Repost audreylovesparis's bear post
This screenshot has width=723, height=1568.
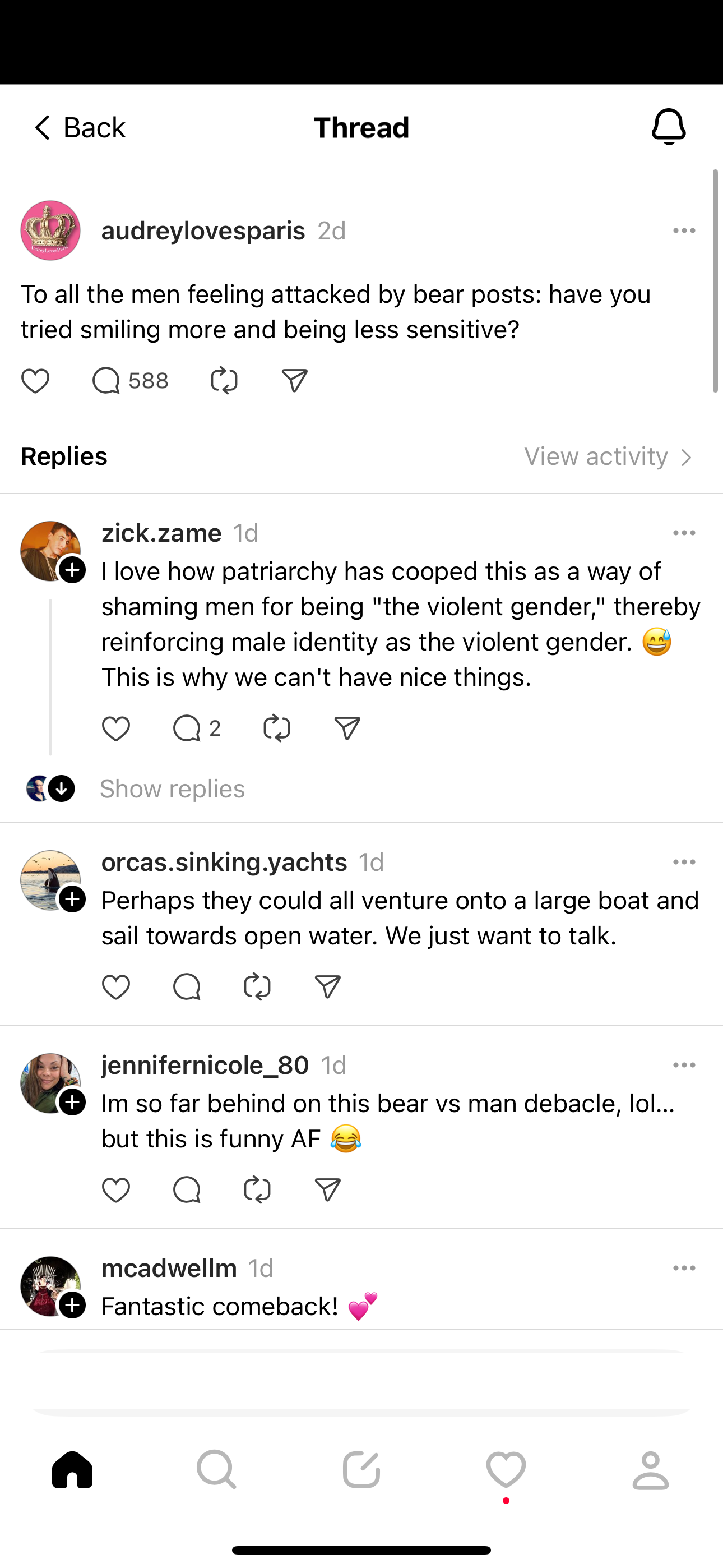[x=224, y=381]
